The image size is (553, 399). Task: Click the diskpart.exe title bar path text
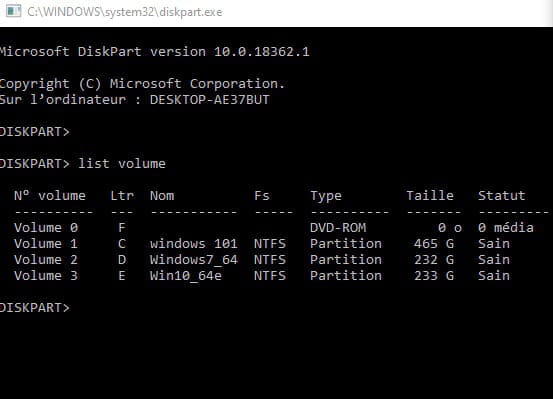pyautogui.click(x=124, y=12)
